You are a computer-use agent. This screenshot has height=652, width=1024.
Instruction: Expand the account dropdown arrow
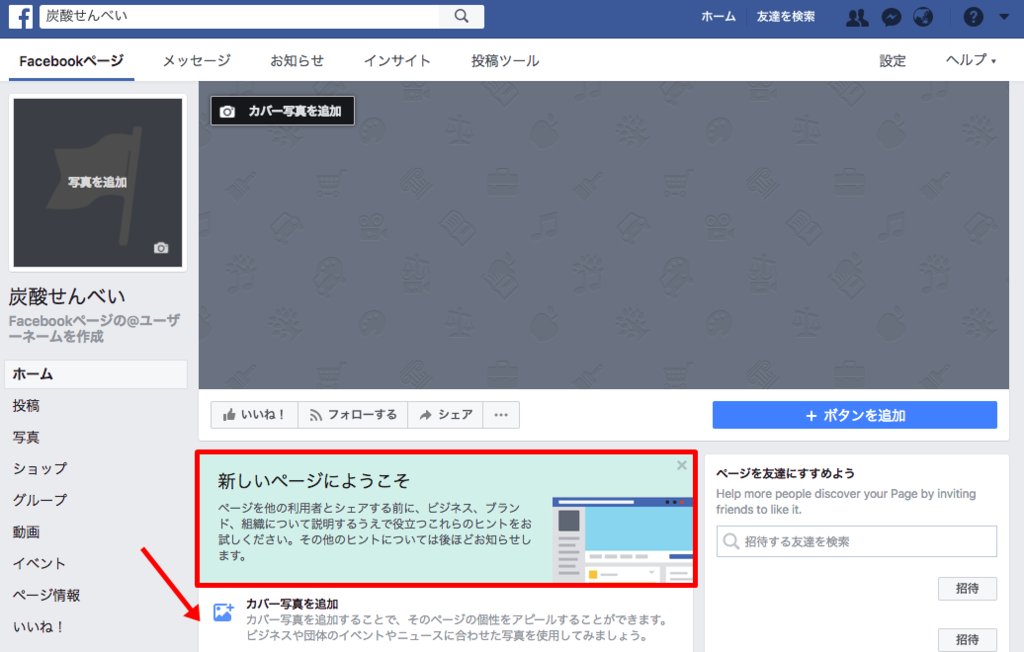tap(1004, 17)
